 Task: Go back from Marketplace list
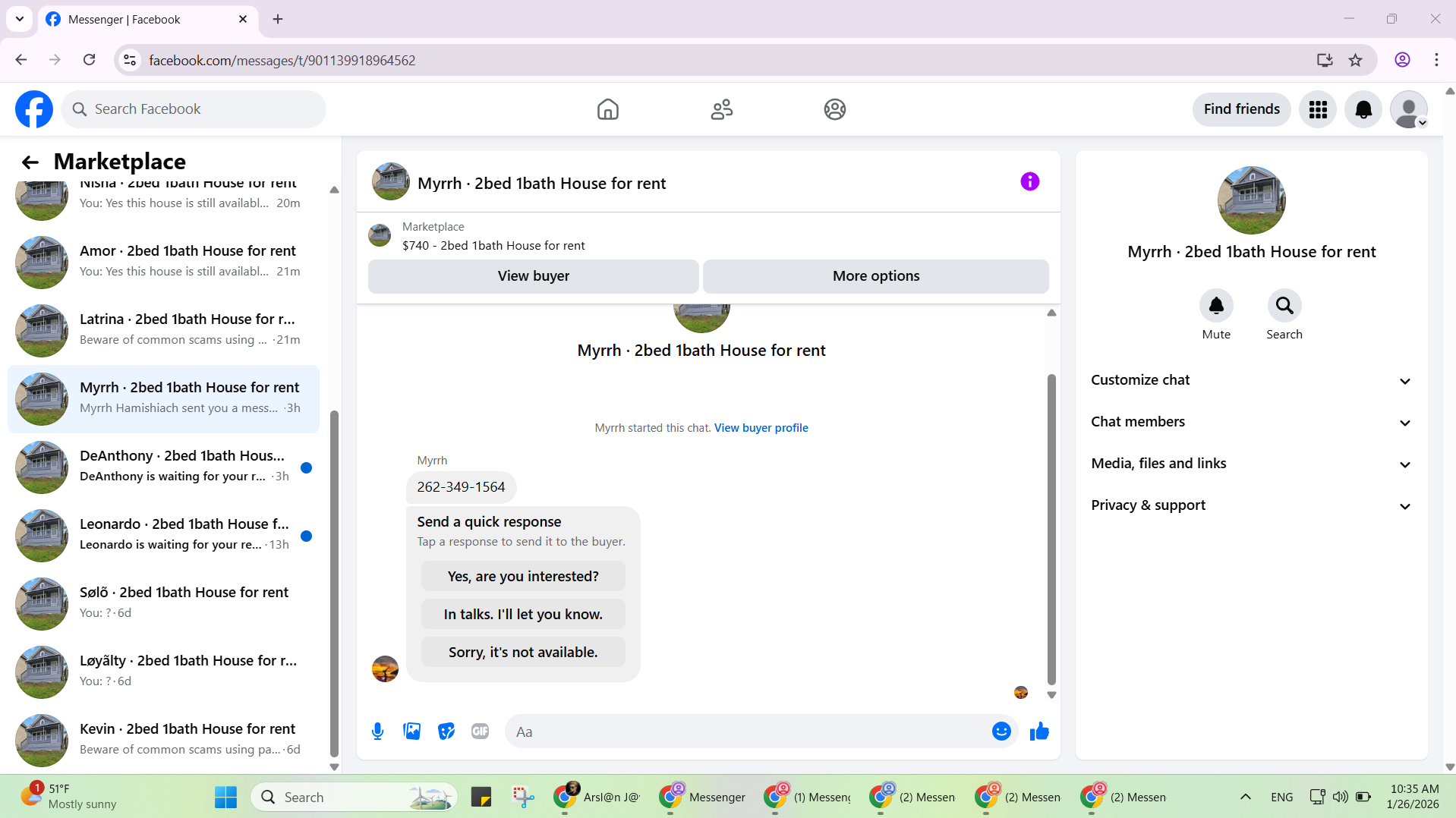30,162
